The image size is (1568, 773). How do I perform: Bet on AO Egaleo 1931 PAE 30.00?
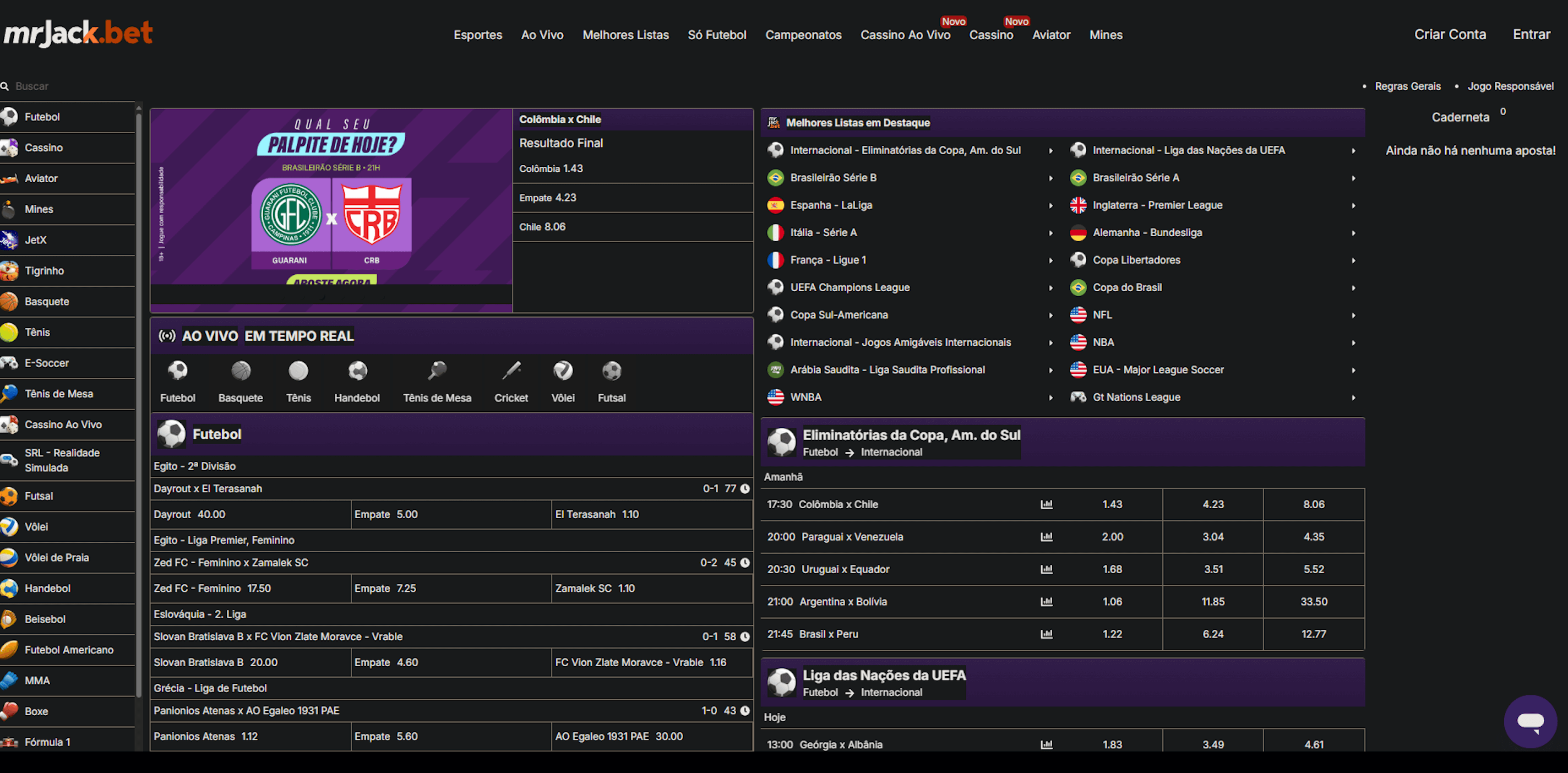(x=652, y=737)
